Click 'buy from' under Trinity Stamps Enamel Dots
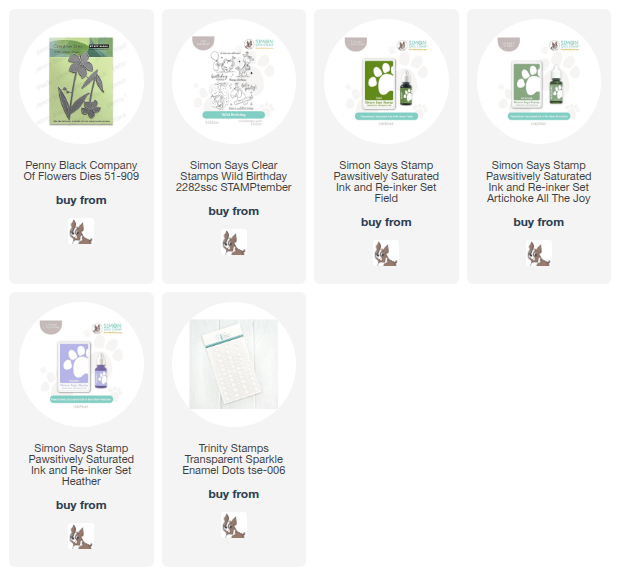 [x=234, y=494]
